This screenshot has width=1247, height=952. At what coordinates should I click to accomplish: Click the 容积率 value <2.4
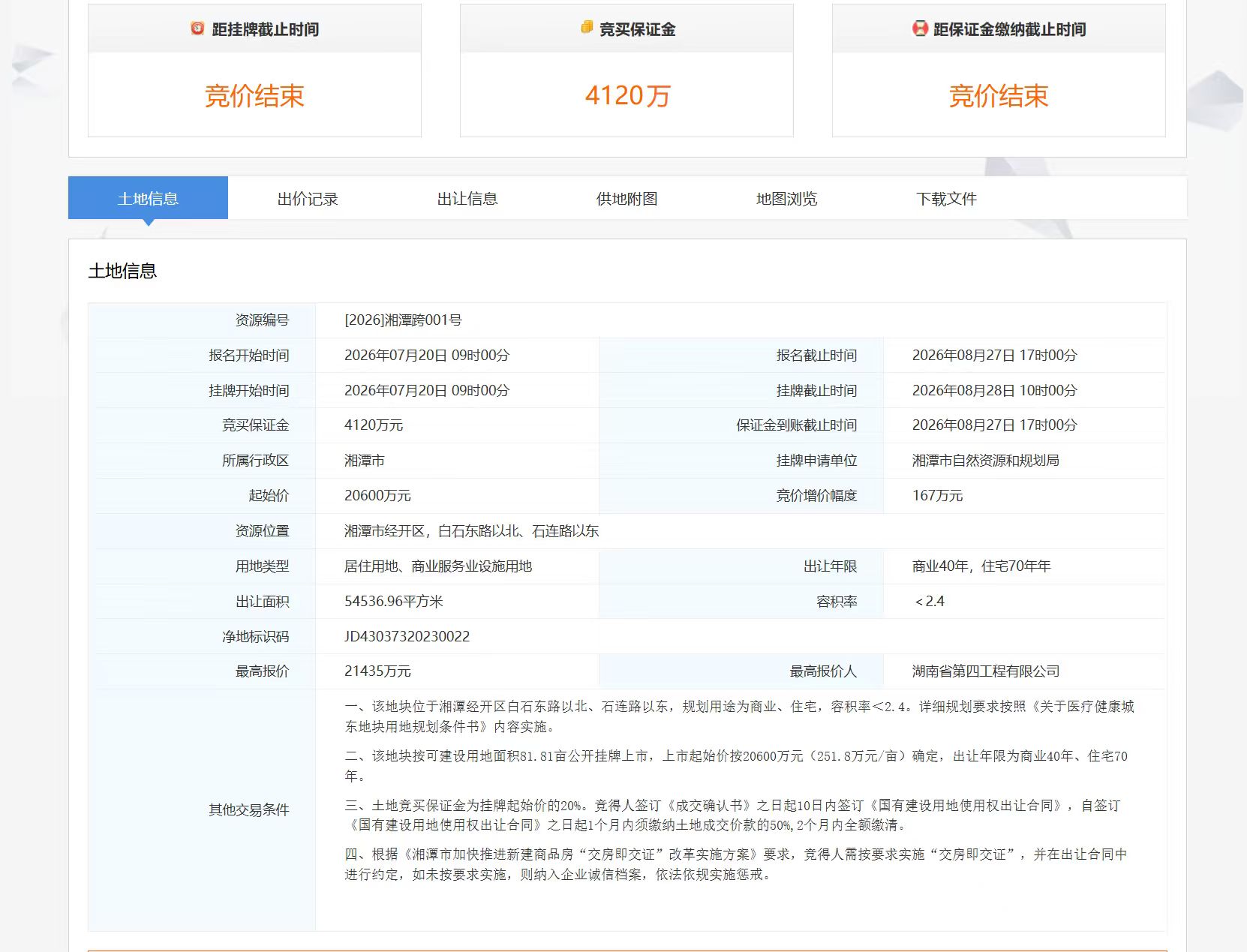929,602
